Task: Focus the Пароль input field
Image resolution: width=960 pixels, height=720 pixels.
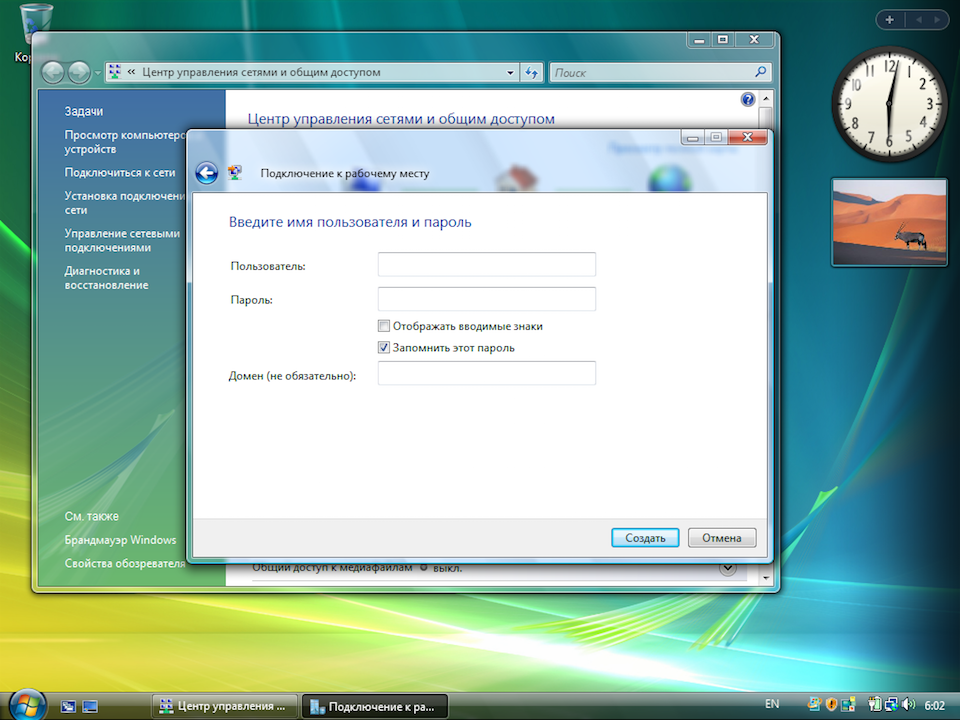Action: coord(487,299)
